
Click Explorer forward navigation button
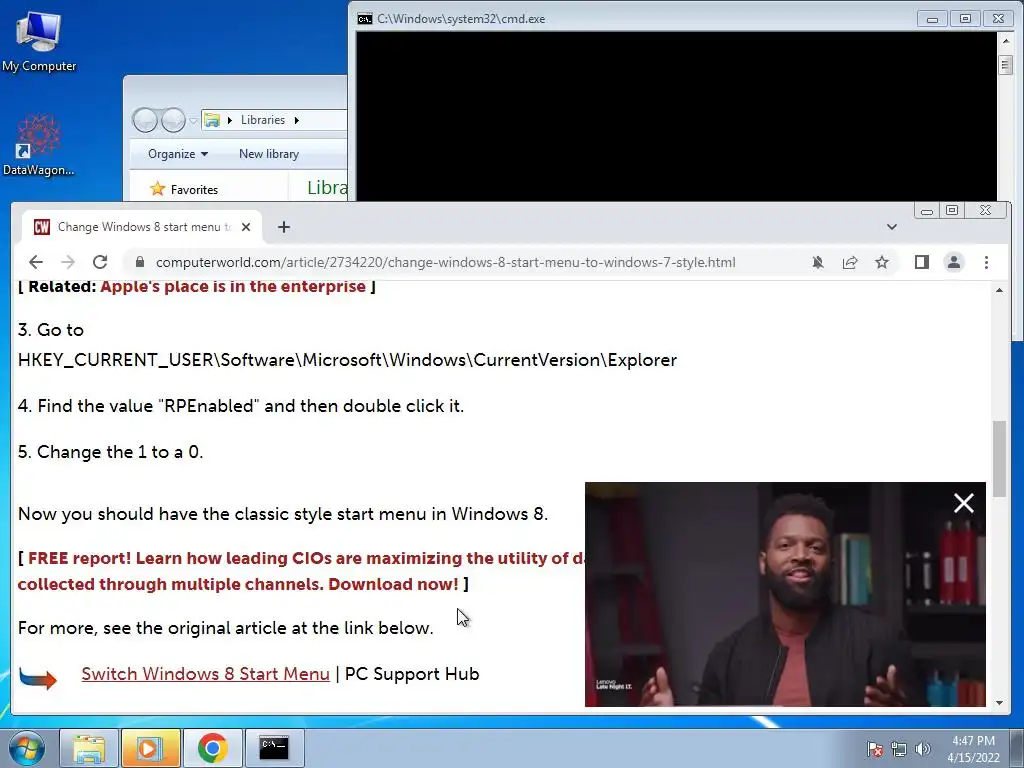173,120
